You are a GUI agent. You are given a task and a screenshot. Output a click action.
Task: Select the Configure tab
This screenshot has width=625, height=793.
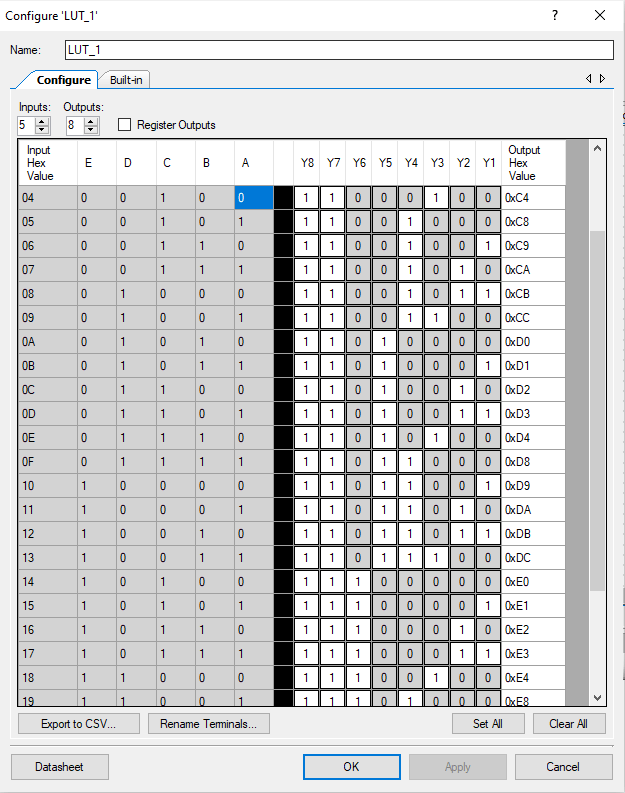pos(63,80)
